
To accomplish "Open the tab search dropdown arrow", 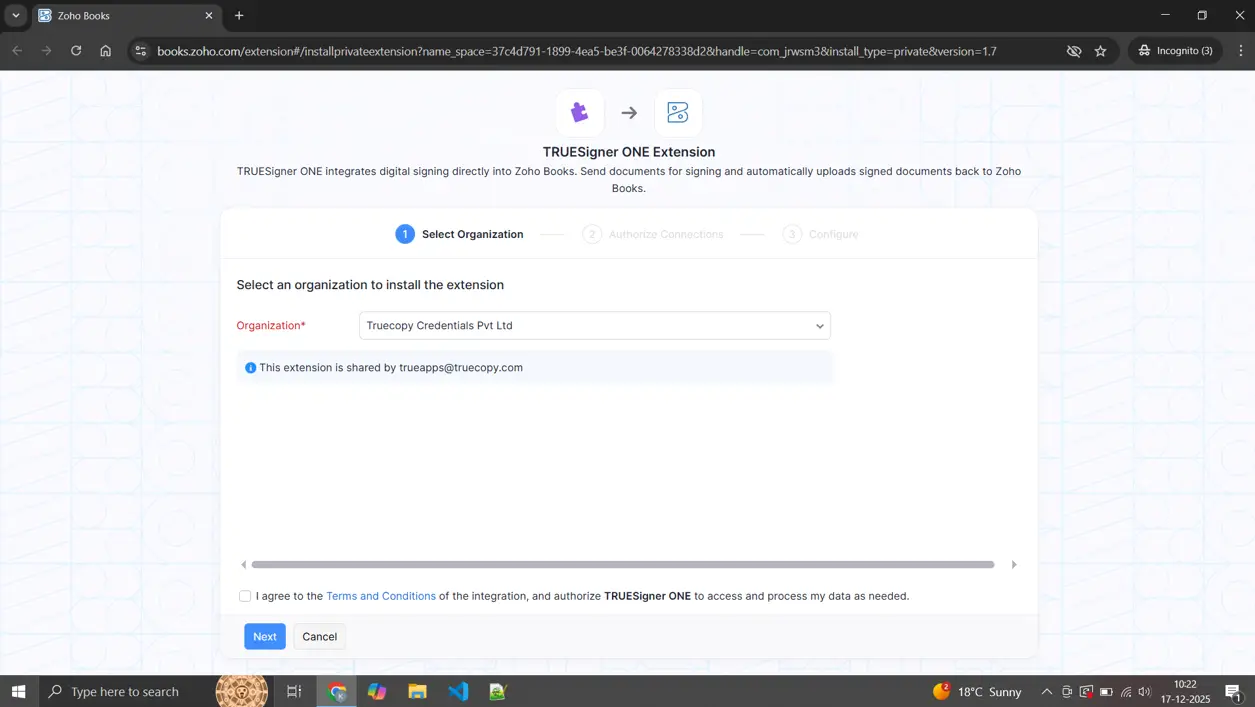I will (16, 16).
